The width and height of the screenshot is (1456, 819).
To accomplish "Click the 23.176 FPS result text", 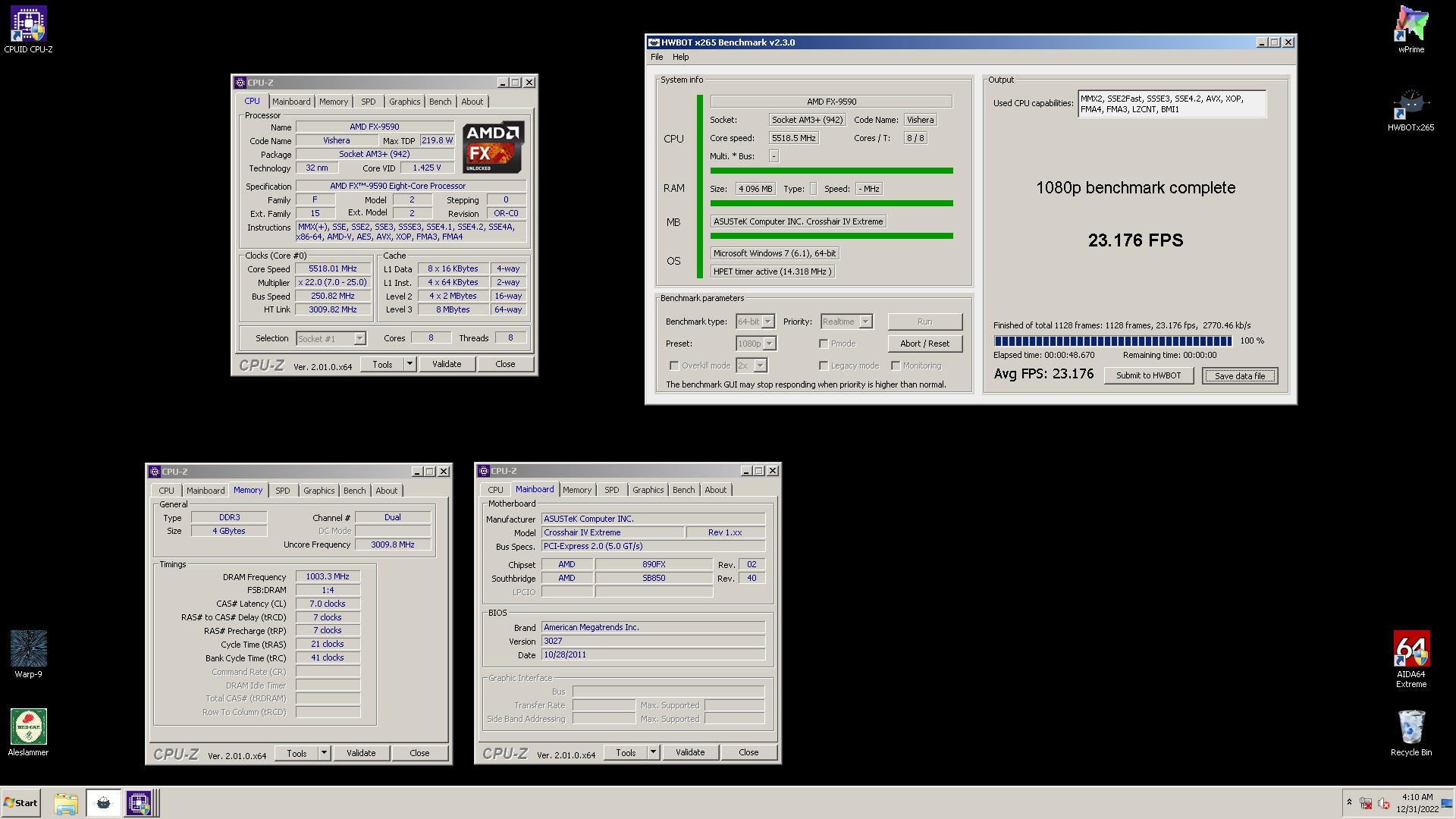I will 1135,240.
